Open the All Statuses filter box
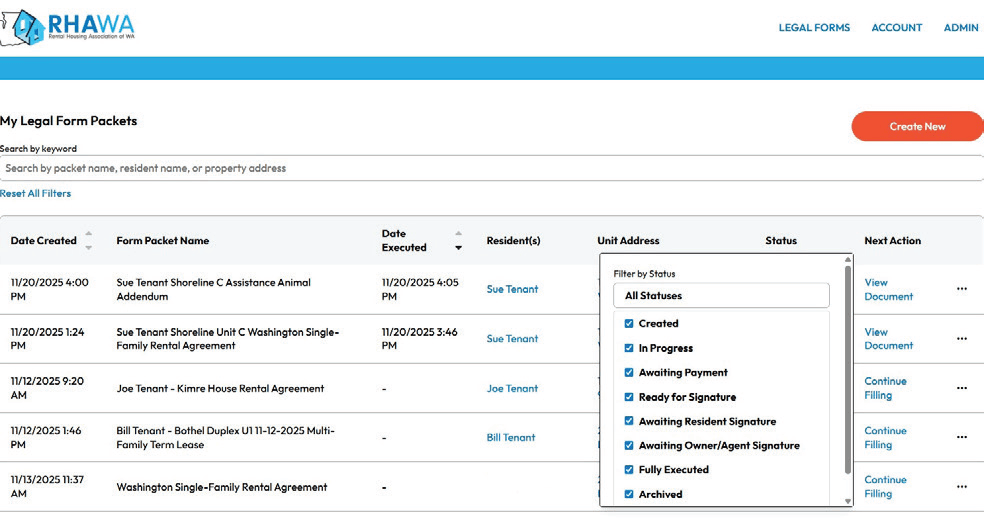This screenshot has height=518, width=984. point(721,296)
